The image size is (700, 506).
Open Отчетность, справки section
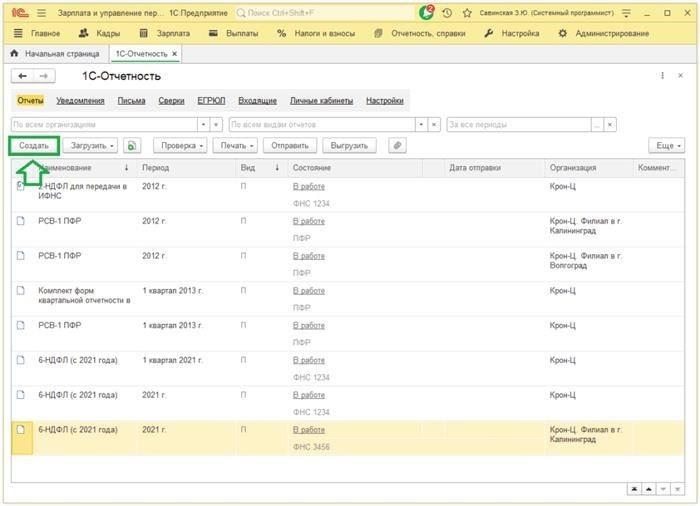(x=420, y=33)
